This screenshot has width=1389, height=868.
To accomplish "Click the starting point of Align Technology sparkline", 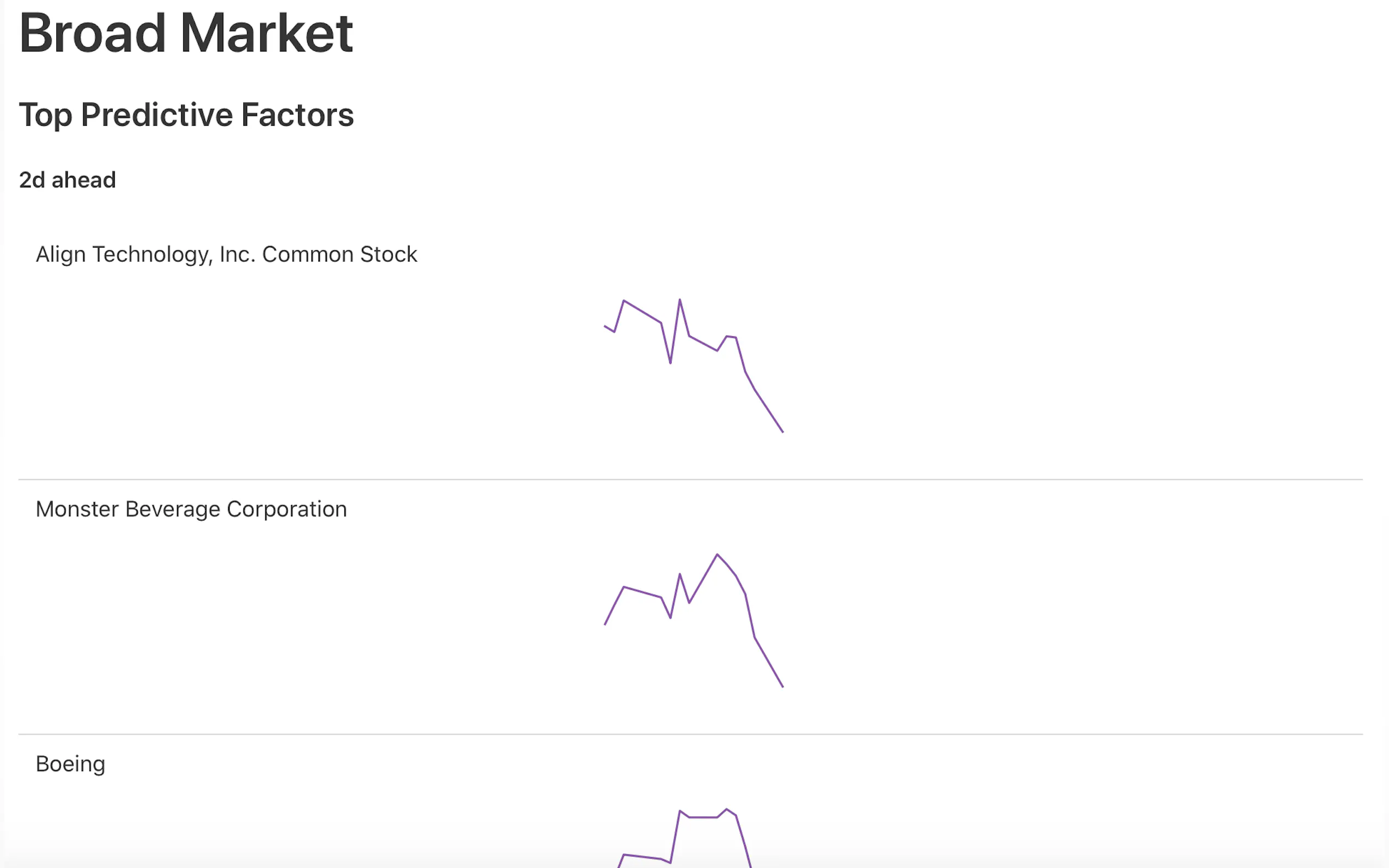I will pyautogui.click(x=605, y=327).
